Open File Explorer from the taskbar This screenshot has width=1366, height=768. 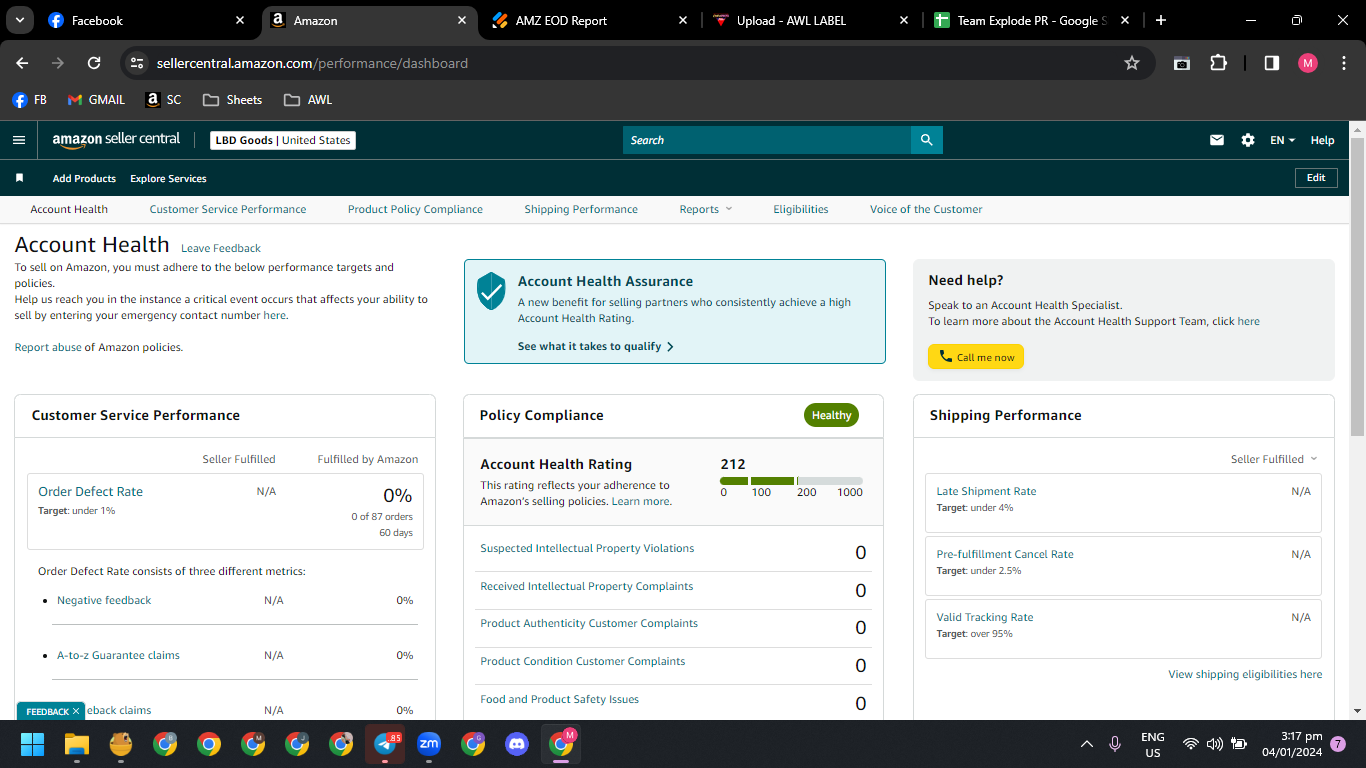pos(77,744)
